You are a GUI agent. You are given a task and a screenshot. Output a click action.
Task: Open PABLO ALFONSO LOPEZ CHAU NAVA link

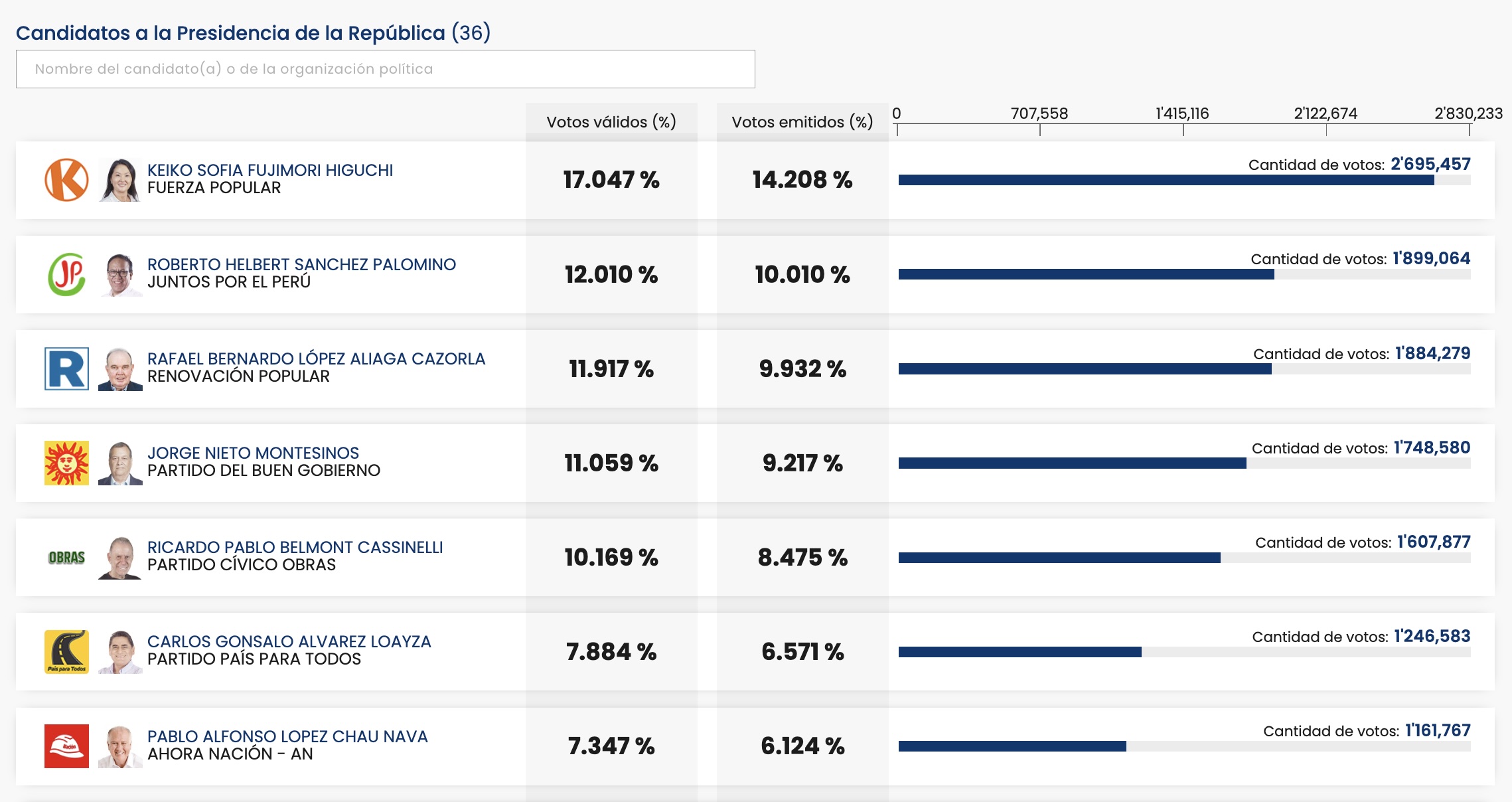tap(287, 736)
